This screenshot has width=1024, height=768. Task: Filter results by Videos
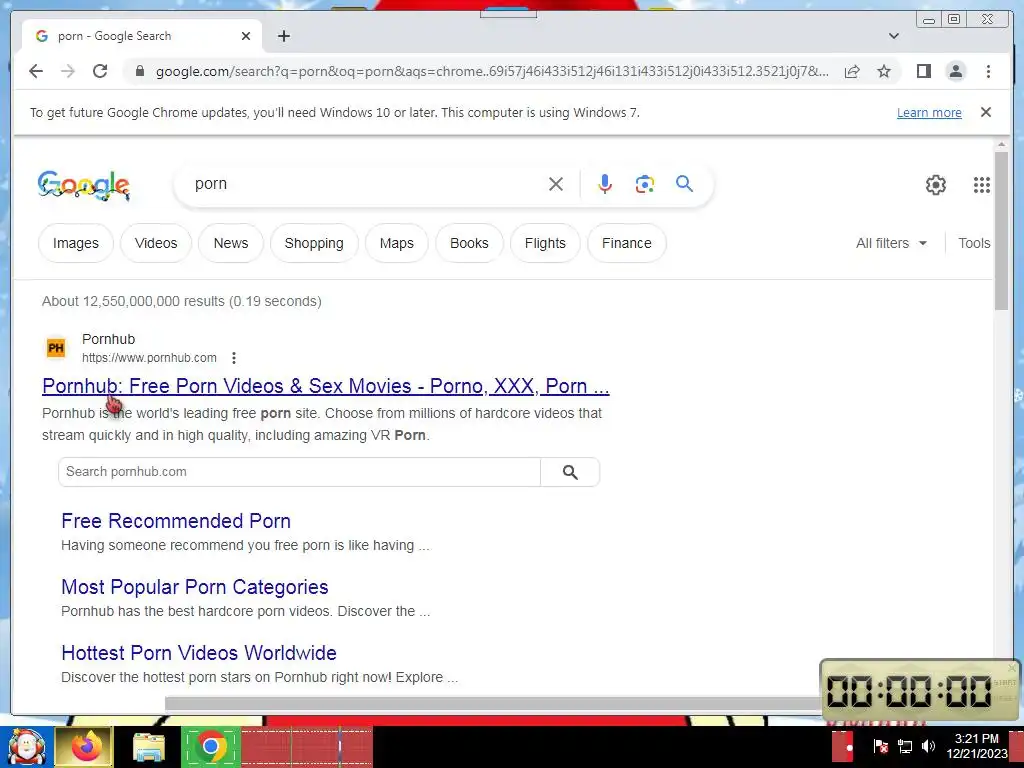tap(156, 243)
